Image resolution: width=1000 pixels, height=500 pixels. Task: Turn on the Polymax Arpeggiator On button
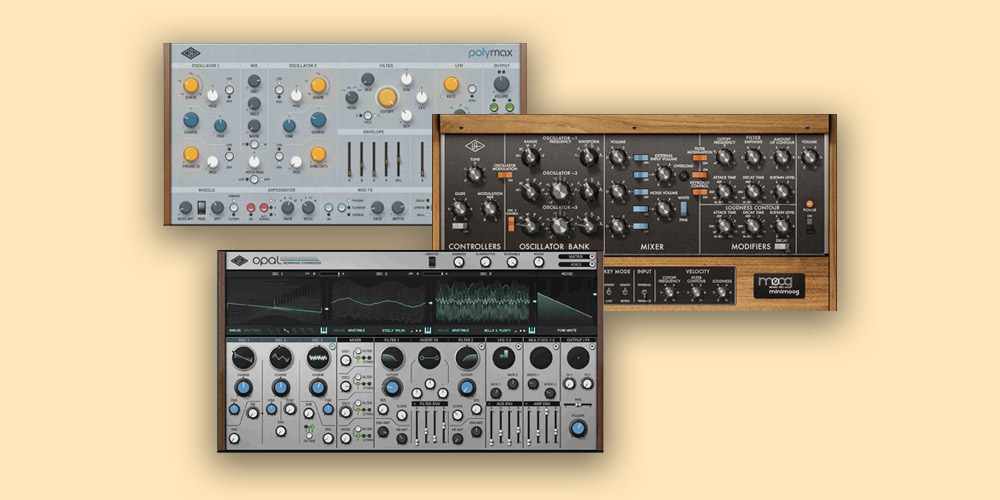(x=251, y=207)
